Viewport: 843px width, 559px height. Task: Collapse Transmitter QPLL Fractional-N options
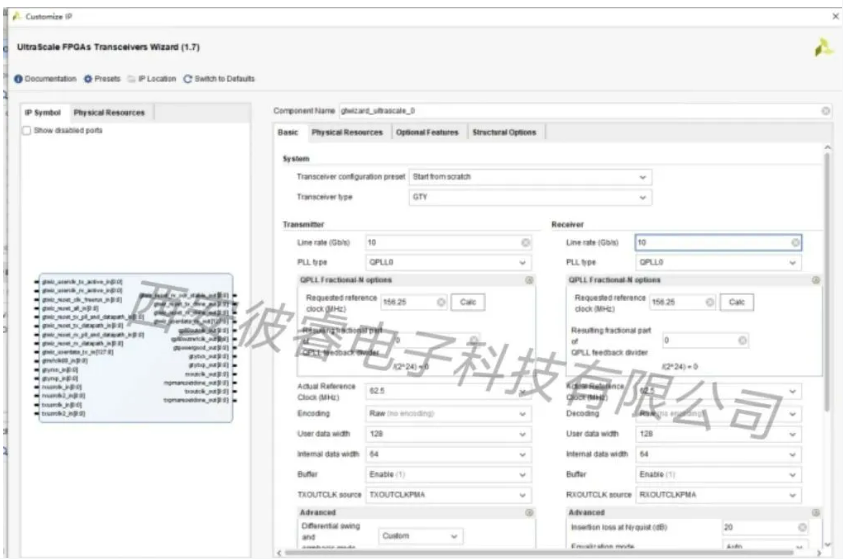[529, 280]
